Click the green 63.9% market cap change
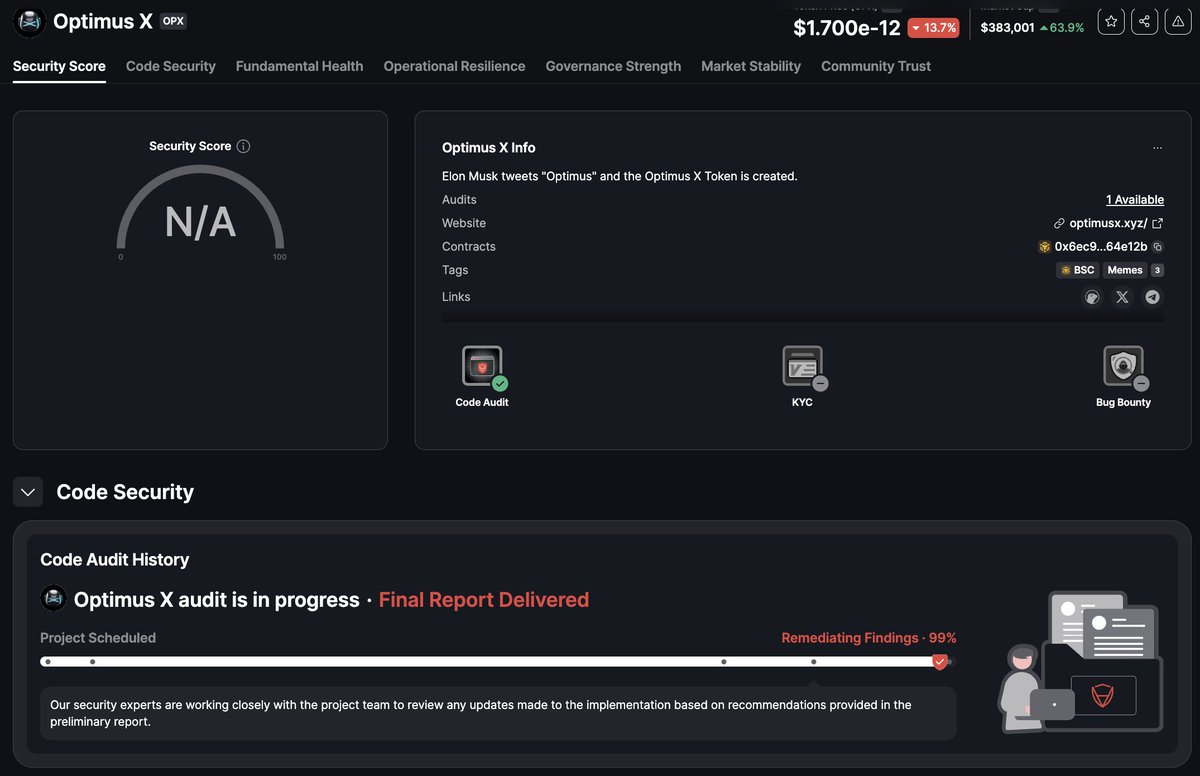 1062,28
